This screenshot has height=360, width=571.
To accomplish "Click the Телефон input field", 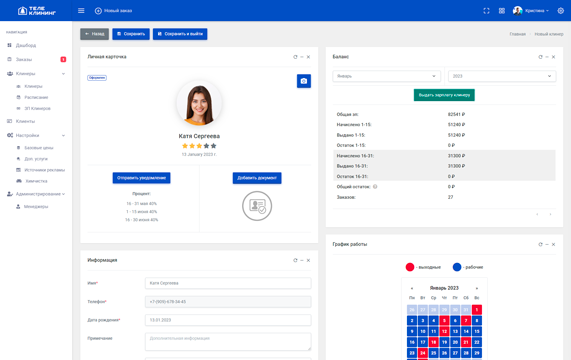I will [x=228, y=302].
